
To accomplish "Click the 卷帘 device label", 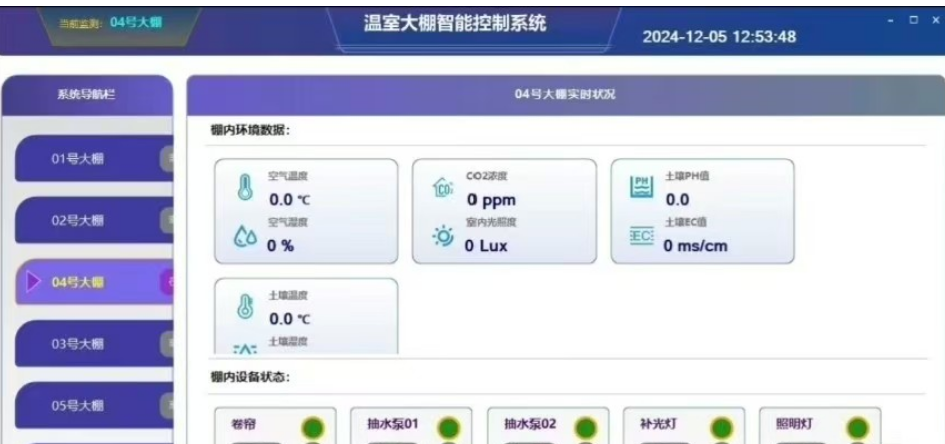I will [244, 424].
